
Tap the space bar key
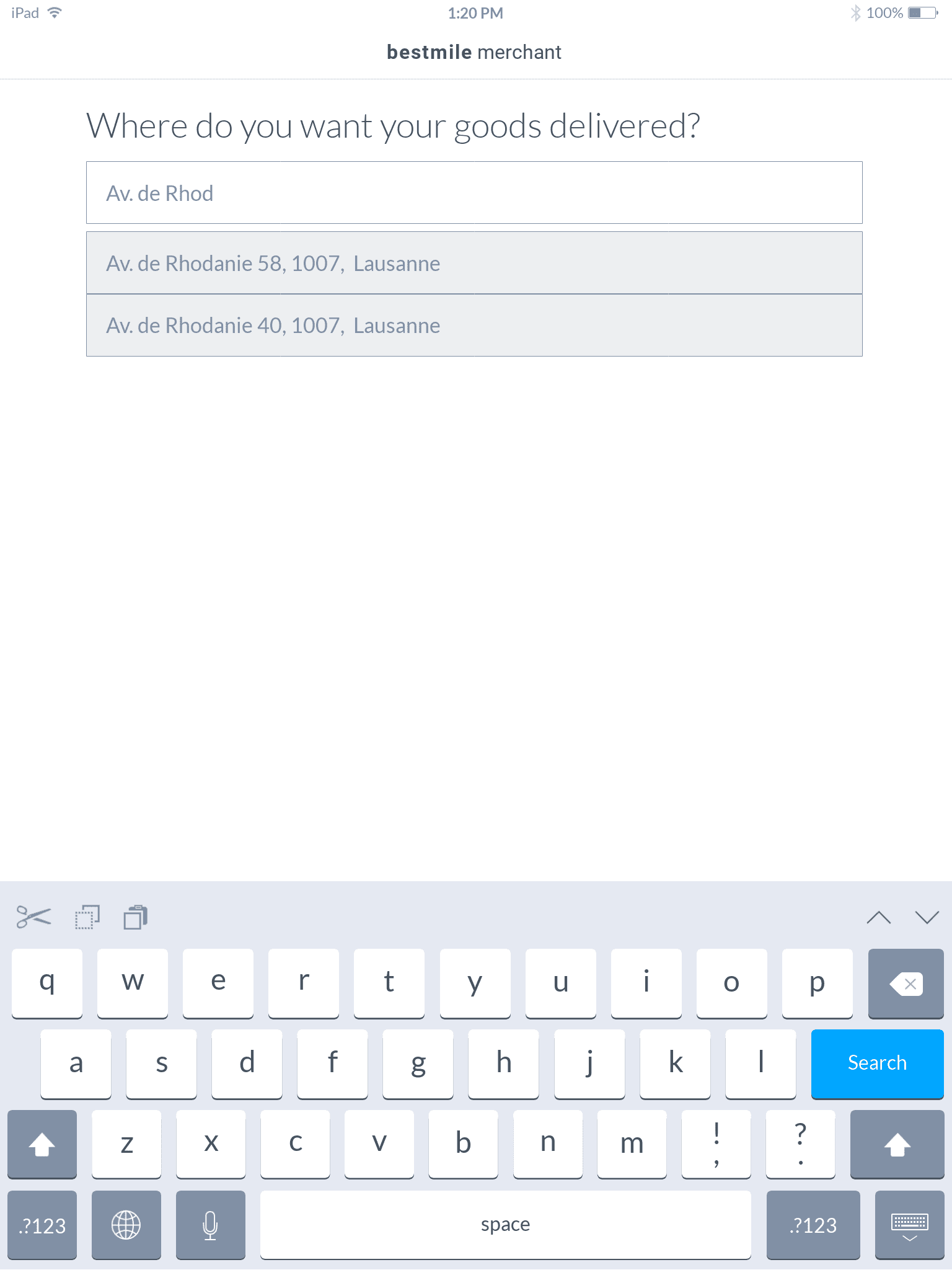(506, 1225)
